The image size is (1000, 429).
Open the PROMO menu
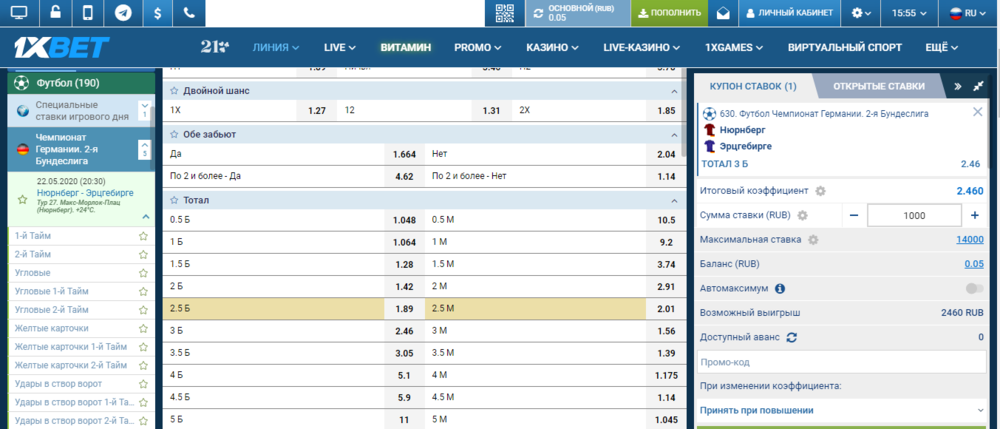[x=478, y=47]
